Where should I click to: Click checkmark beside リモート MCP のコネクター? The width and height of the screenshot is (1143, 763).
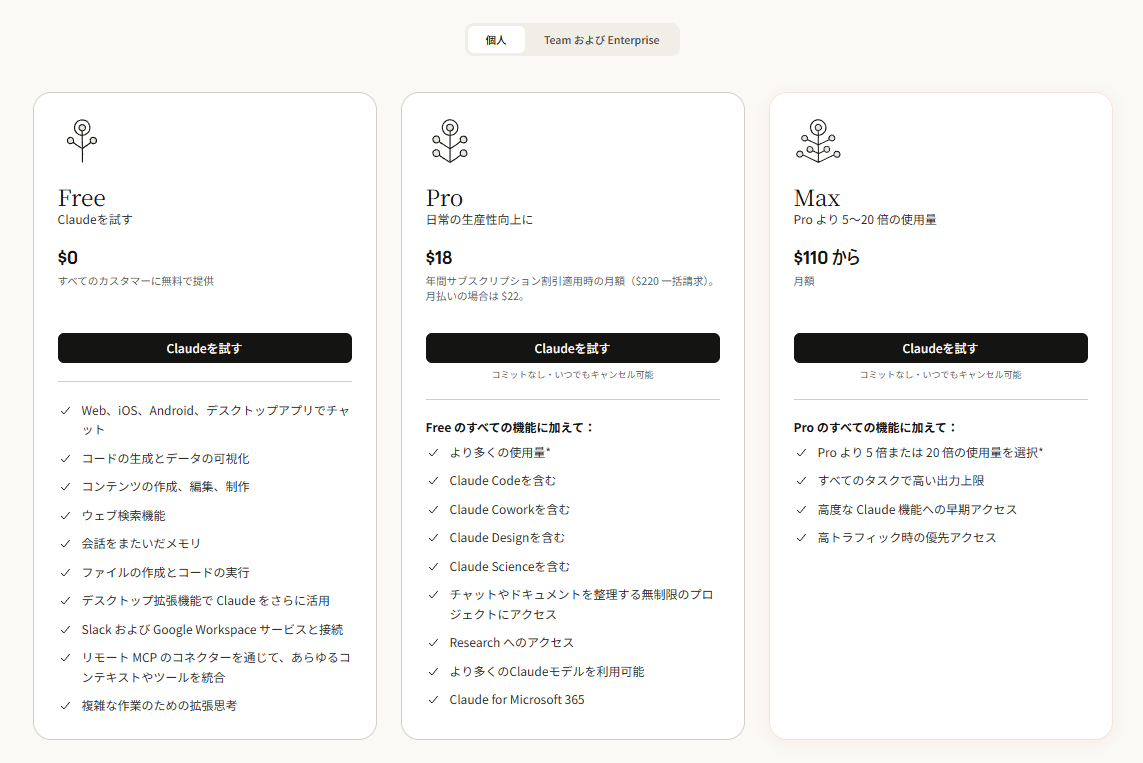click(x=66, y=658)
